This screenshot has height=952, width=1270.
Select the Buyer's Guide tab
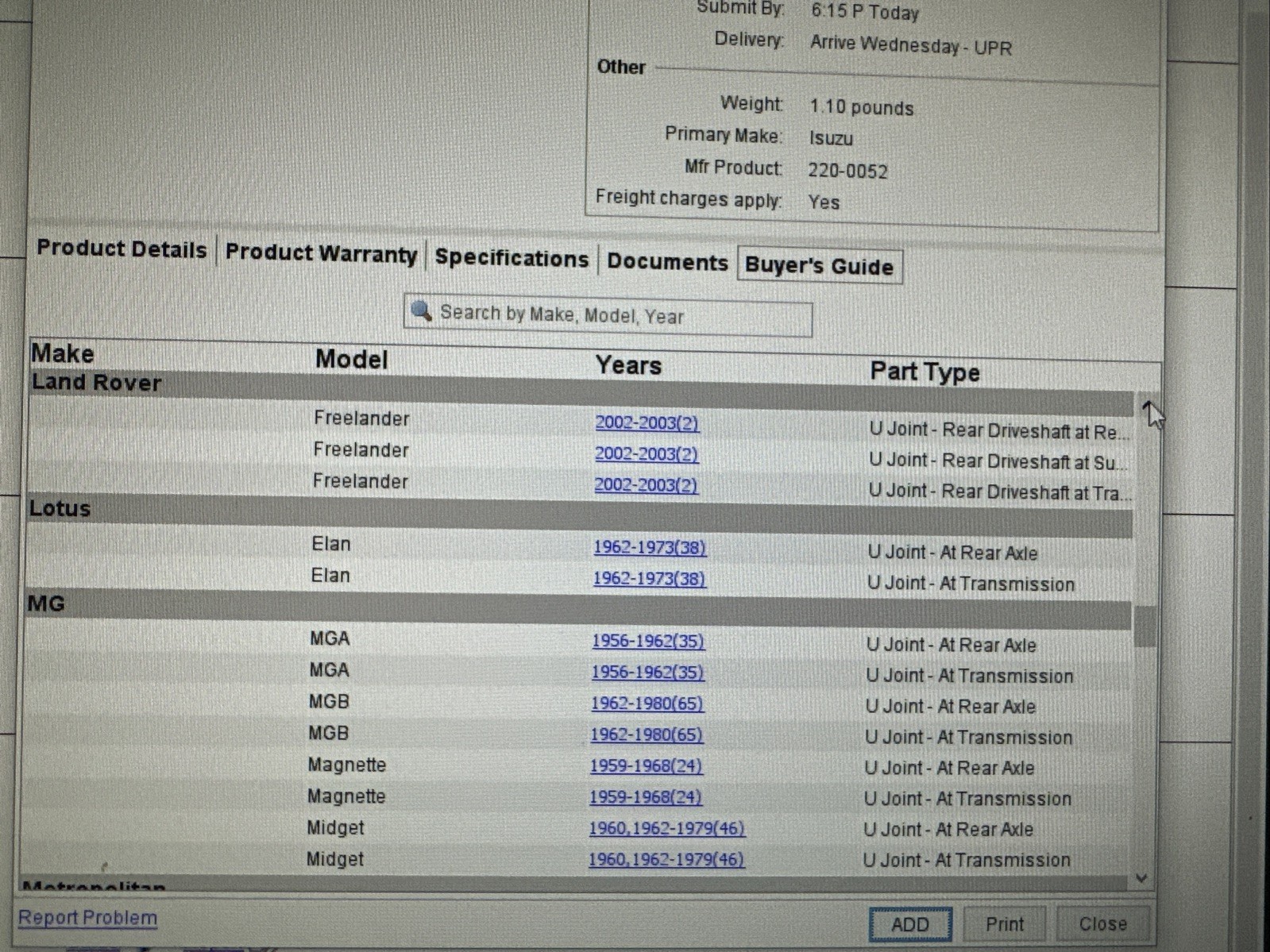pos(819,266)
